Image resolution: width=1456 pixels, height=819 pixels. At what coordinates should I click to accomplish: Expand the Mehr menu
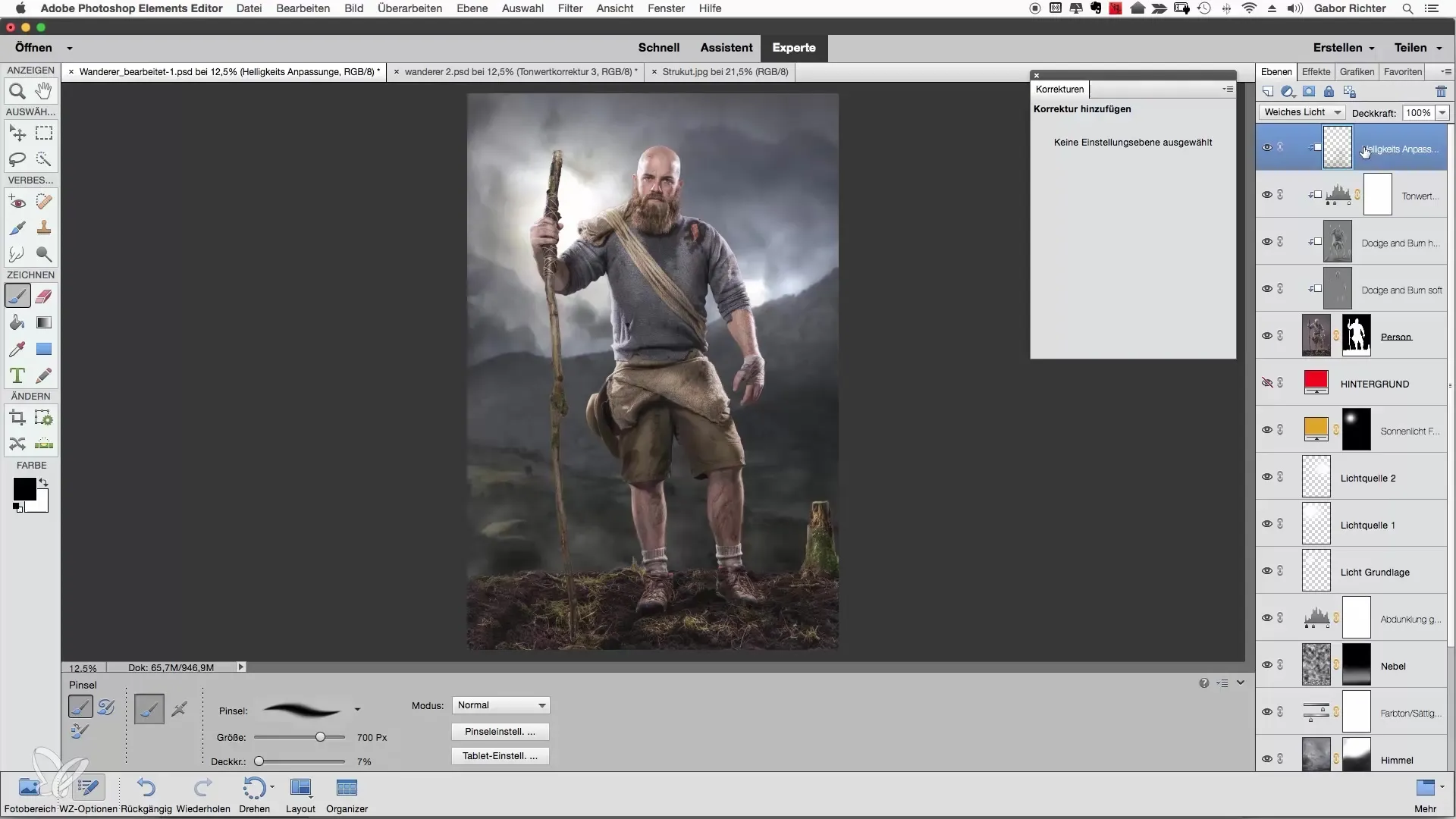point(1426,795)
